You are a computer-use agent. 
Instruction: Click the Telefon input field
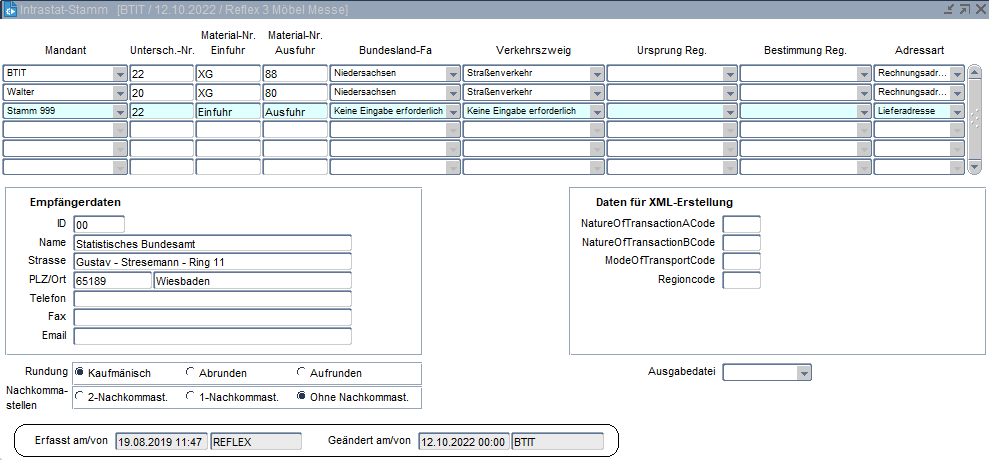212,299
